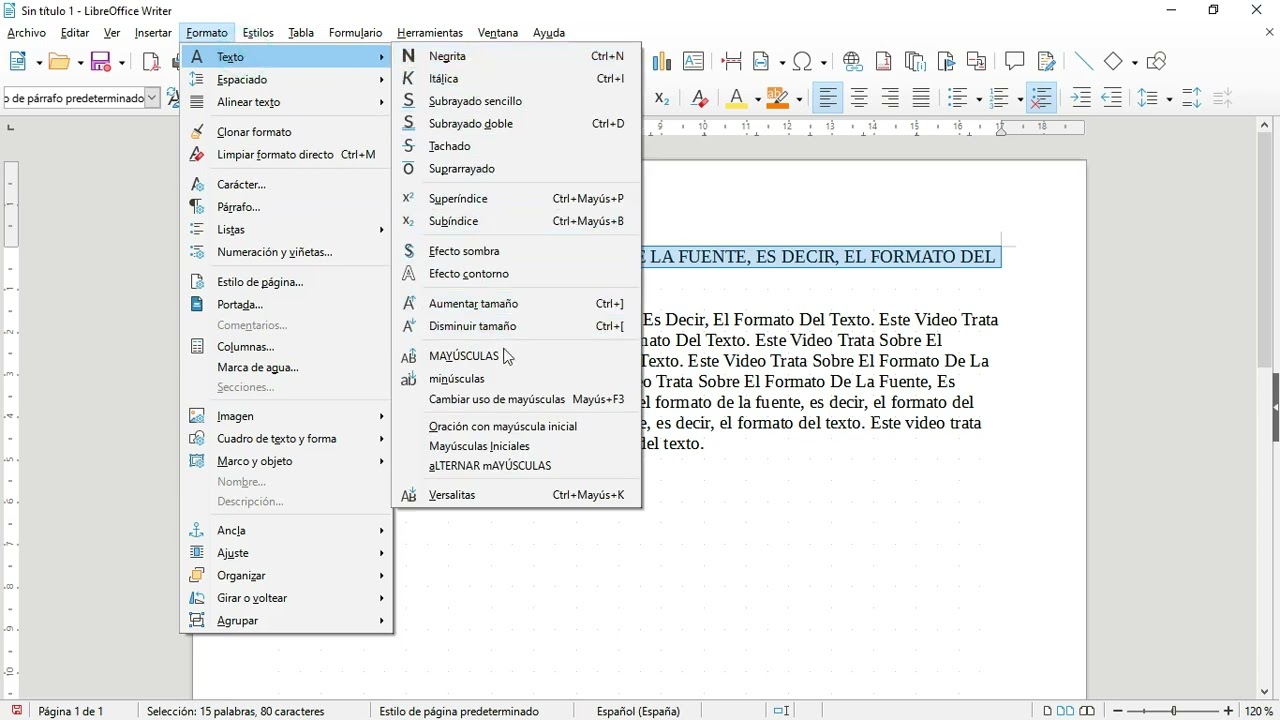The image size is (1280, 720).
Task: Toggle align left button
Action: (x=828, y=98)
